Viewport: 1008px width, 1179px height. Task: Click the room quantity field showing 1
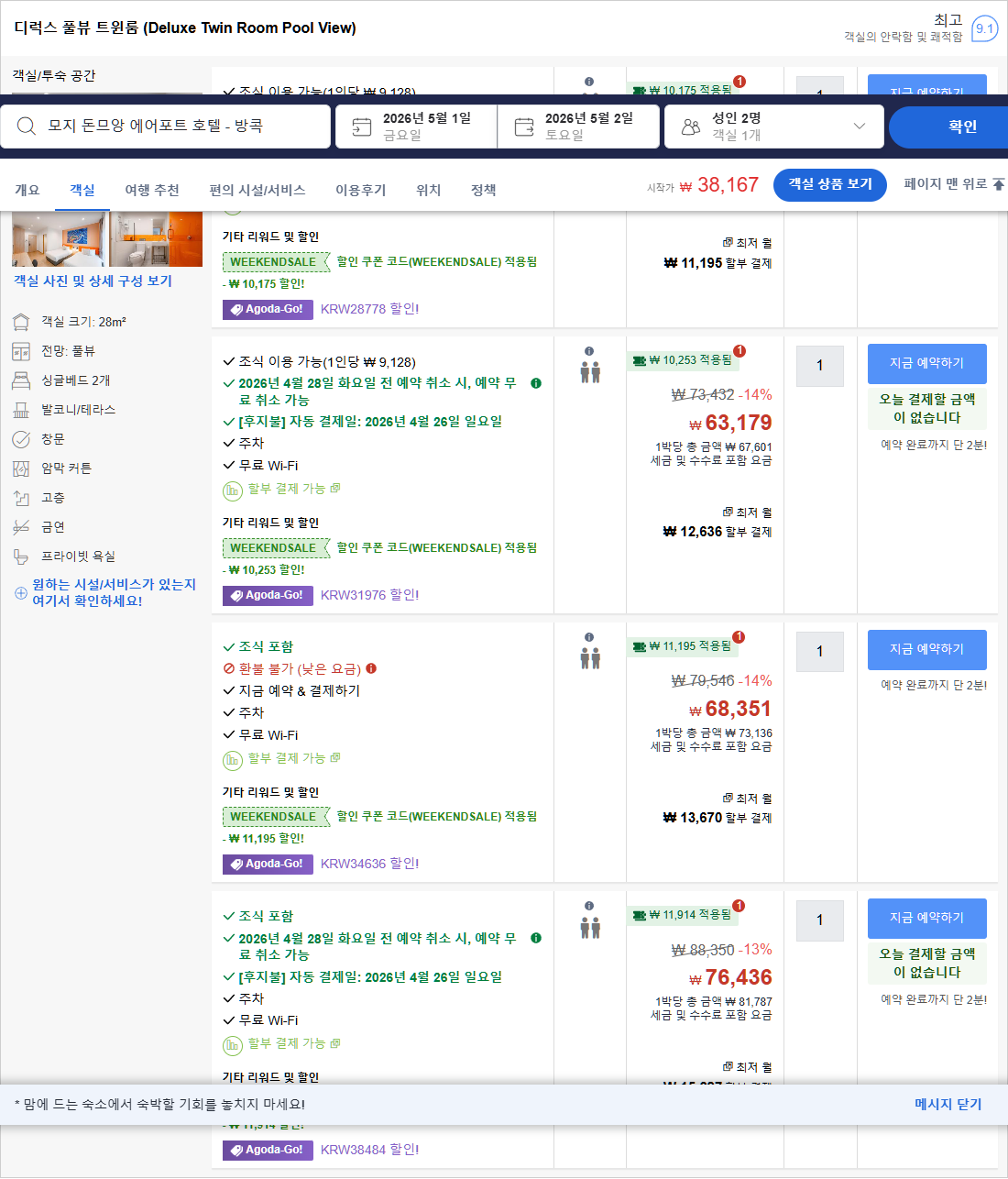coord(819,366)
